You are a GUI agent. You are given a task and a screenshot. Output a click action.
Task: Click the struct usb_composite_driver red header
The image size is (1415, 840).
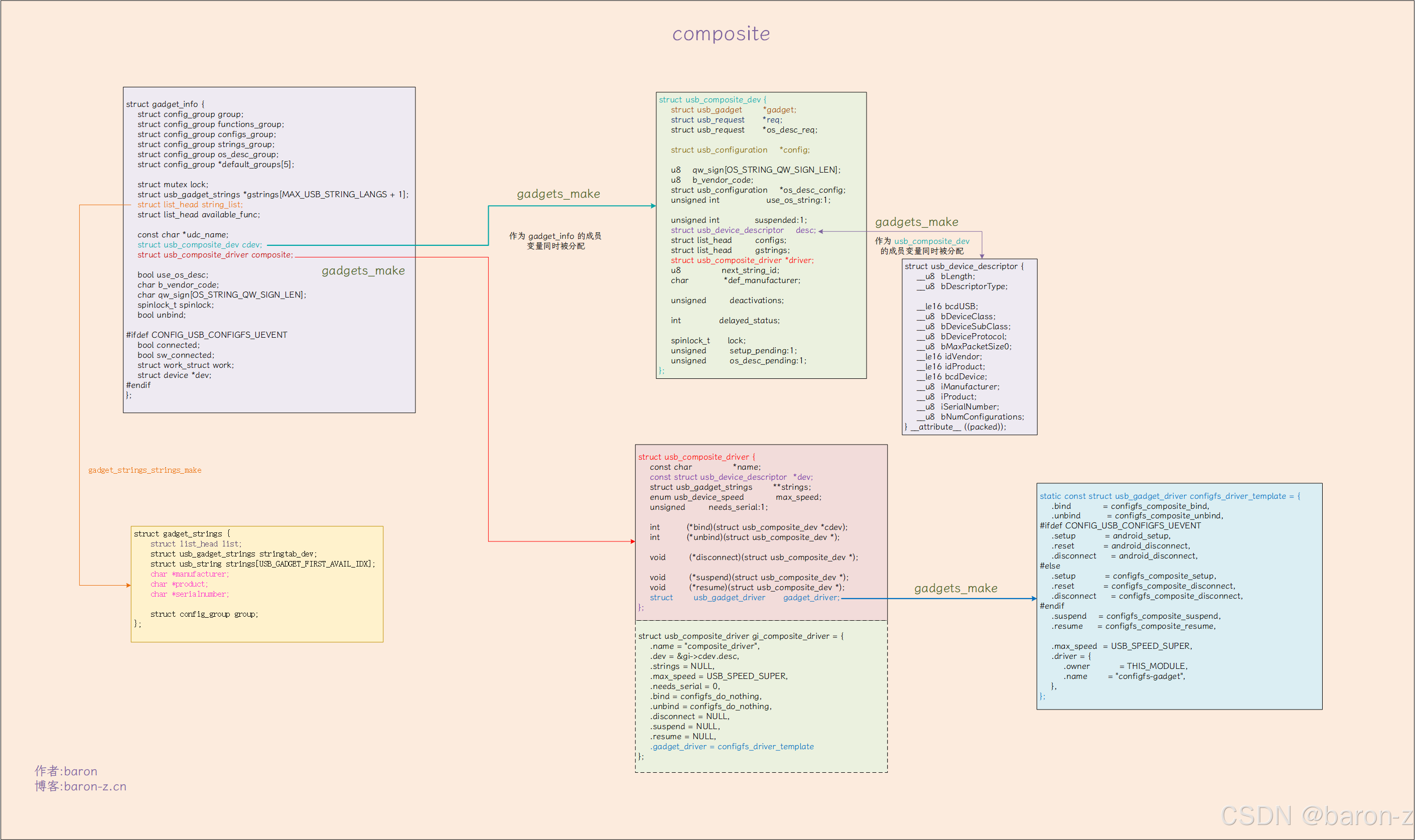coord(696,457)
